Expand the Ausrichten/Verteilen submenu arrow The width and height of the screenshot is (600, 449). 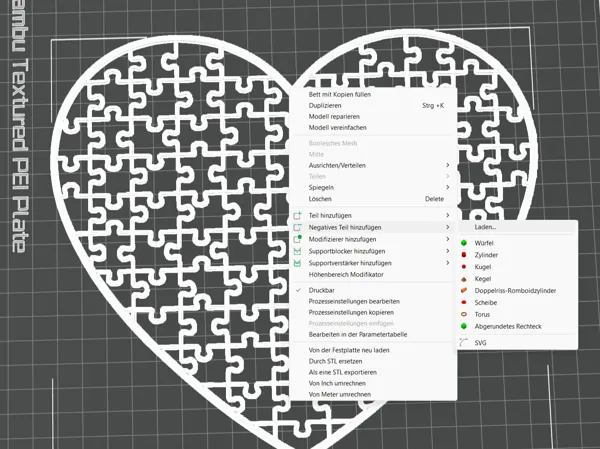coord(448,165)
